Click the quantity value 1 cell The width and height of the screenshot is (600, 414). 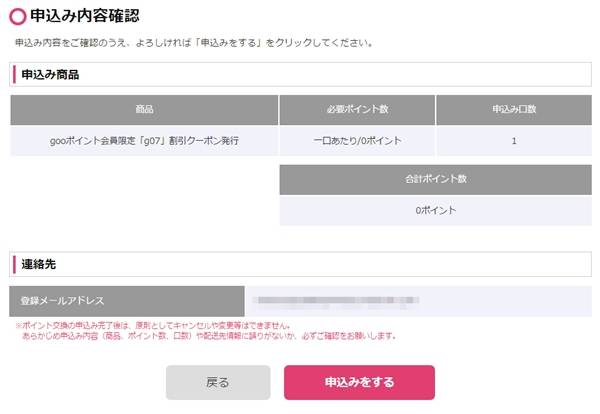click(514, 141)
